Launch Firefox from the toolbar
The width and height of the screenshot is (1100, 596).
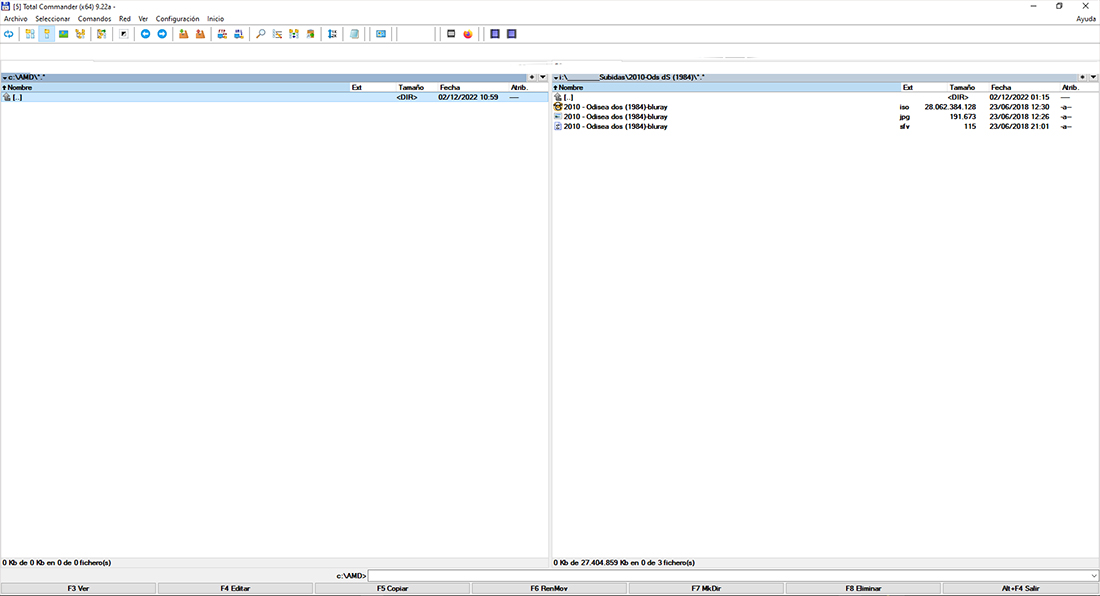coord(468,34)
